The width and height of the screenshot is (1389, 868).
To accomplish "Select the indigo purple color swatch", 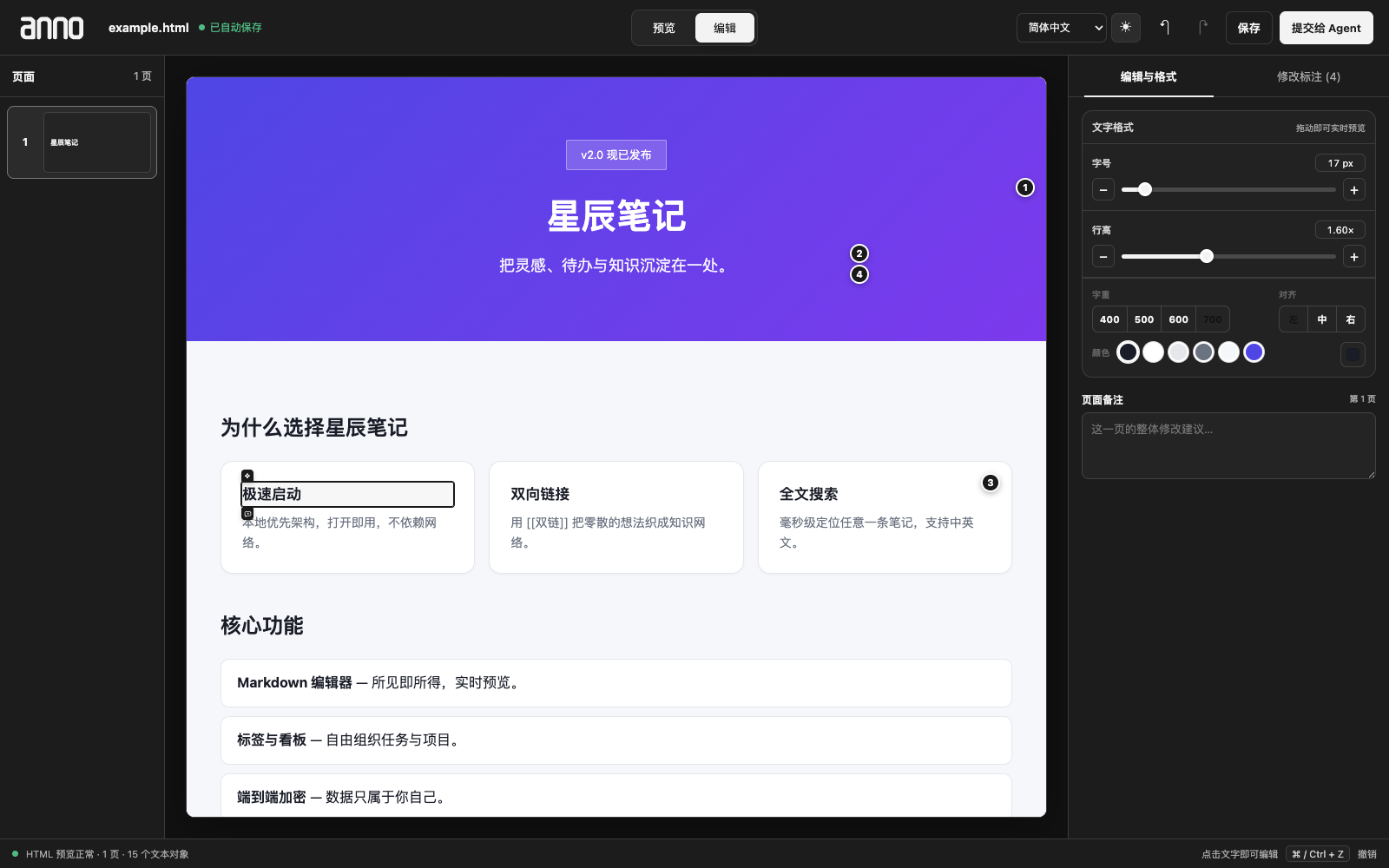I will coord(1254,352).
